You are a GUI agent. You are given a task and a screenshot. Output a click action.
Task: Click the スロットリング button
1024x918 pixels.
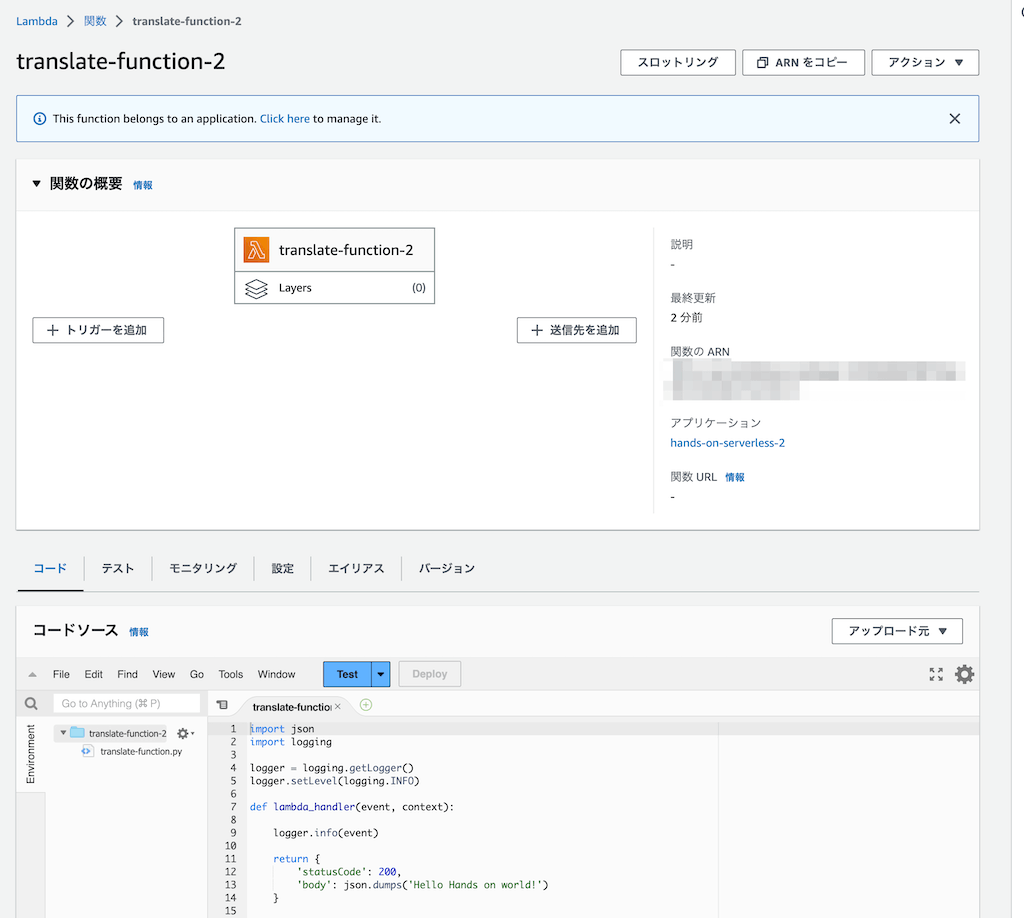[x=678, y=63]
